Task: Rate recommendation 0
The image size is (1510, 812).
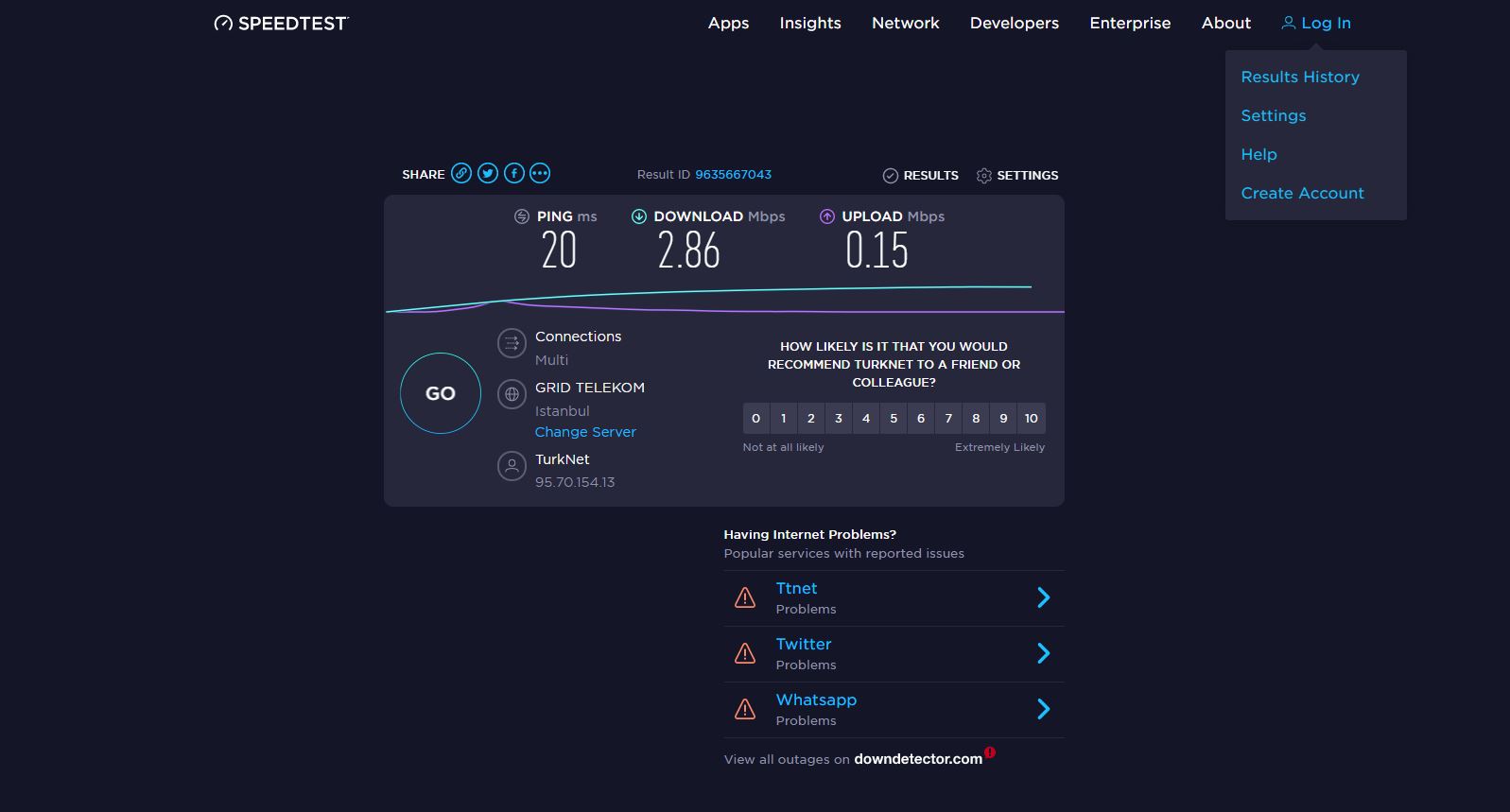Action: (x=755, y=418)
